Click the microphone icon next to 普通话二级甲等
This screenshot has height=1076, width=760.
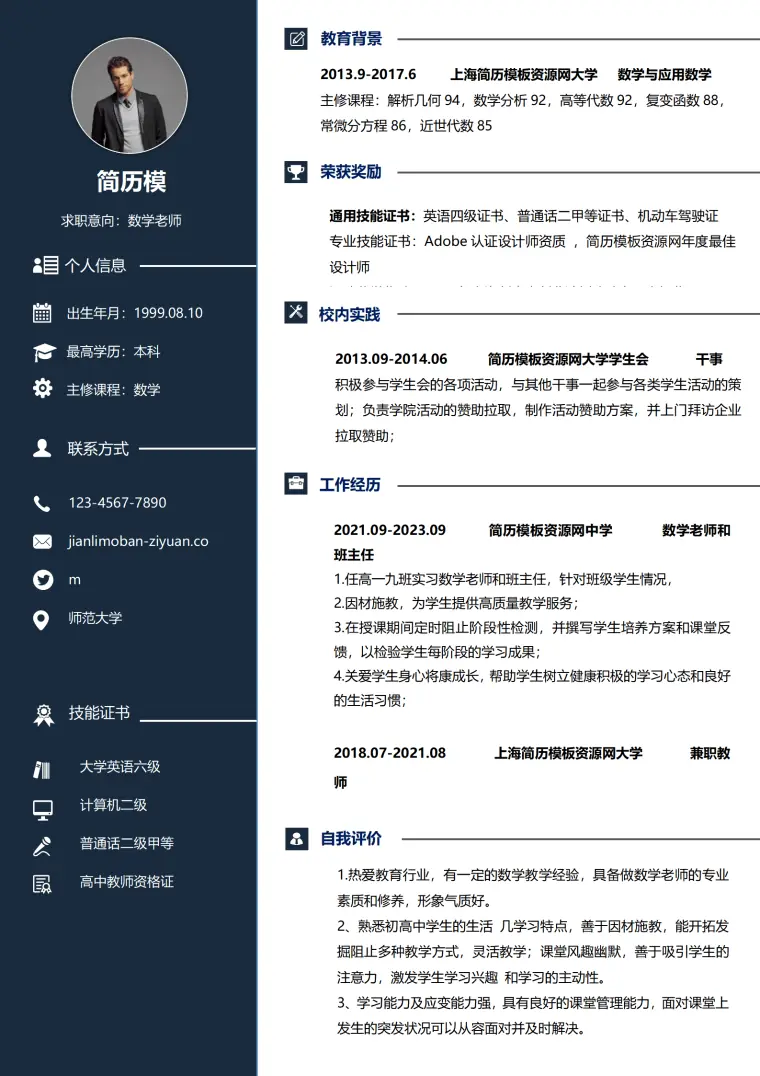tap(42, 847)
